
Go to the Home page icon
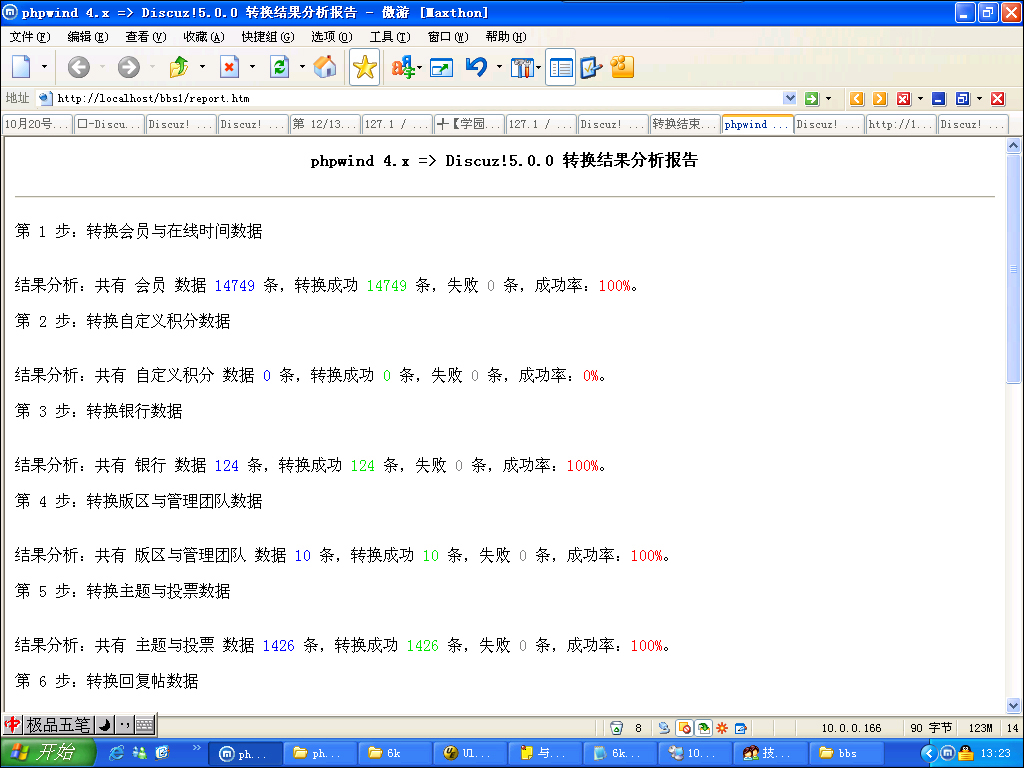[325, 67]
